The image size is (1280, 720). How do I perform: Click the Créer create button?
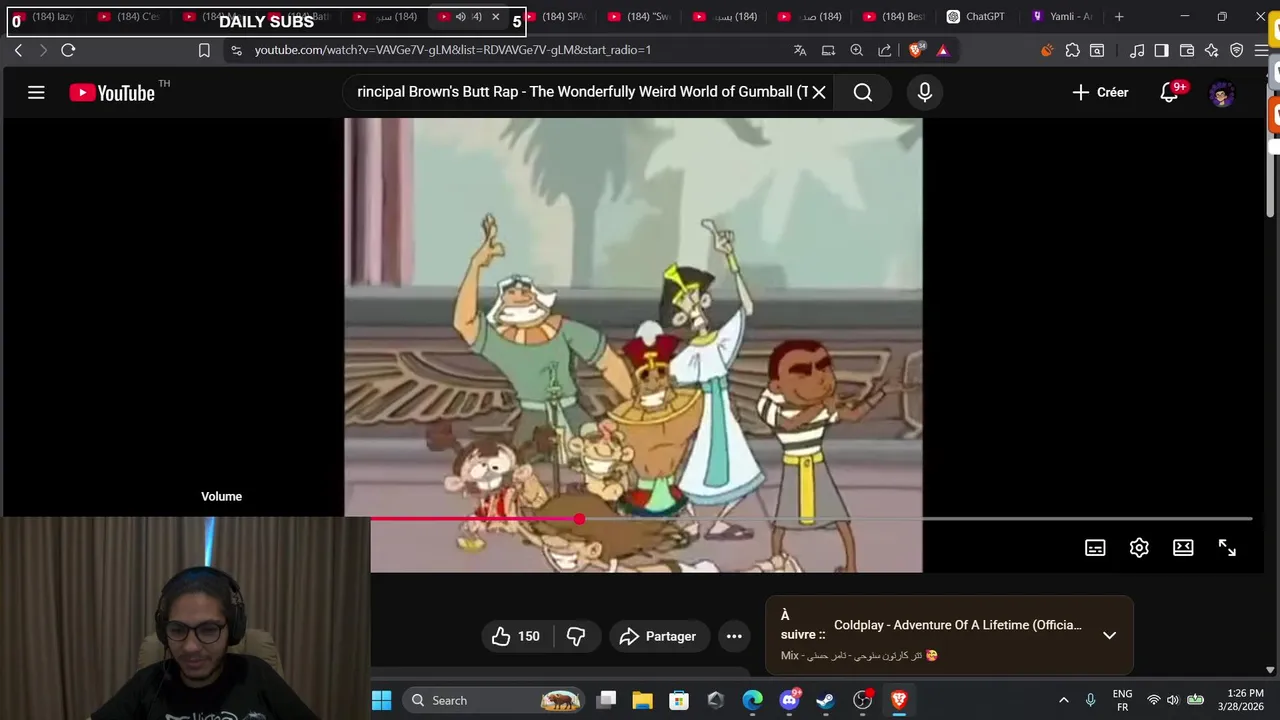[1100, 92]
